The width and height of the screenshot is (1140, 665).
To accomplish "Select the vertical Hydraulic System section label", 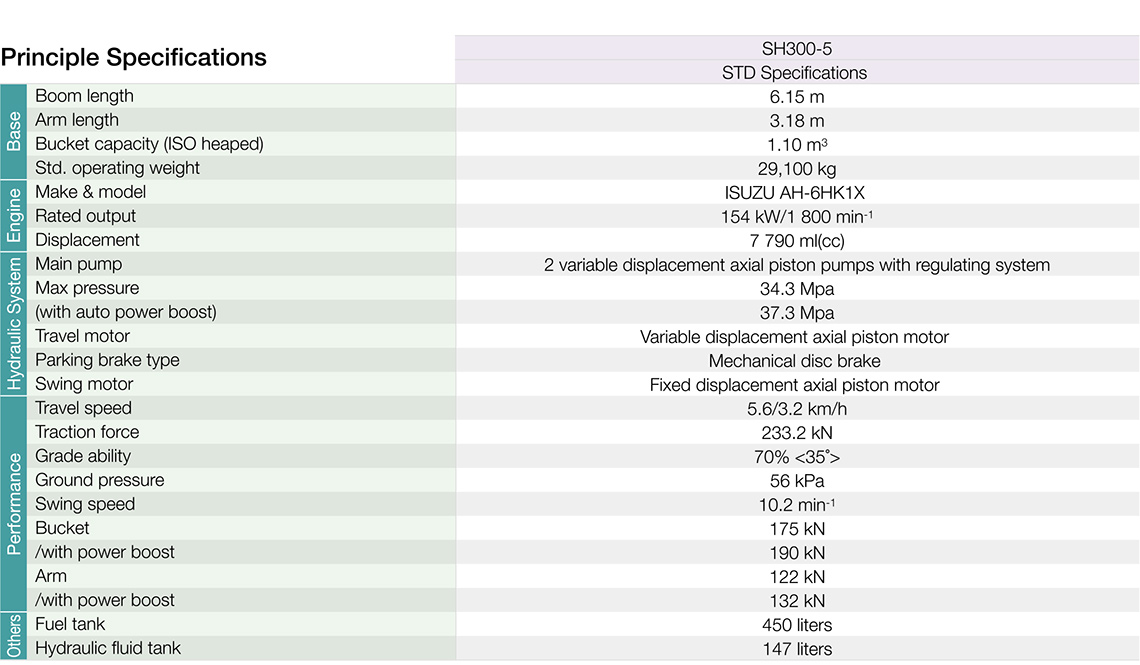I will coord(14,323).
